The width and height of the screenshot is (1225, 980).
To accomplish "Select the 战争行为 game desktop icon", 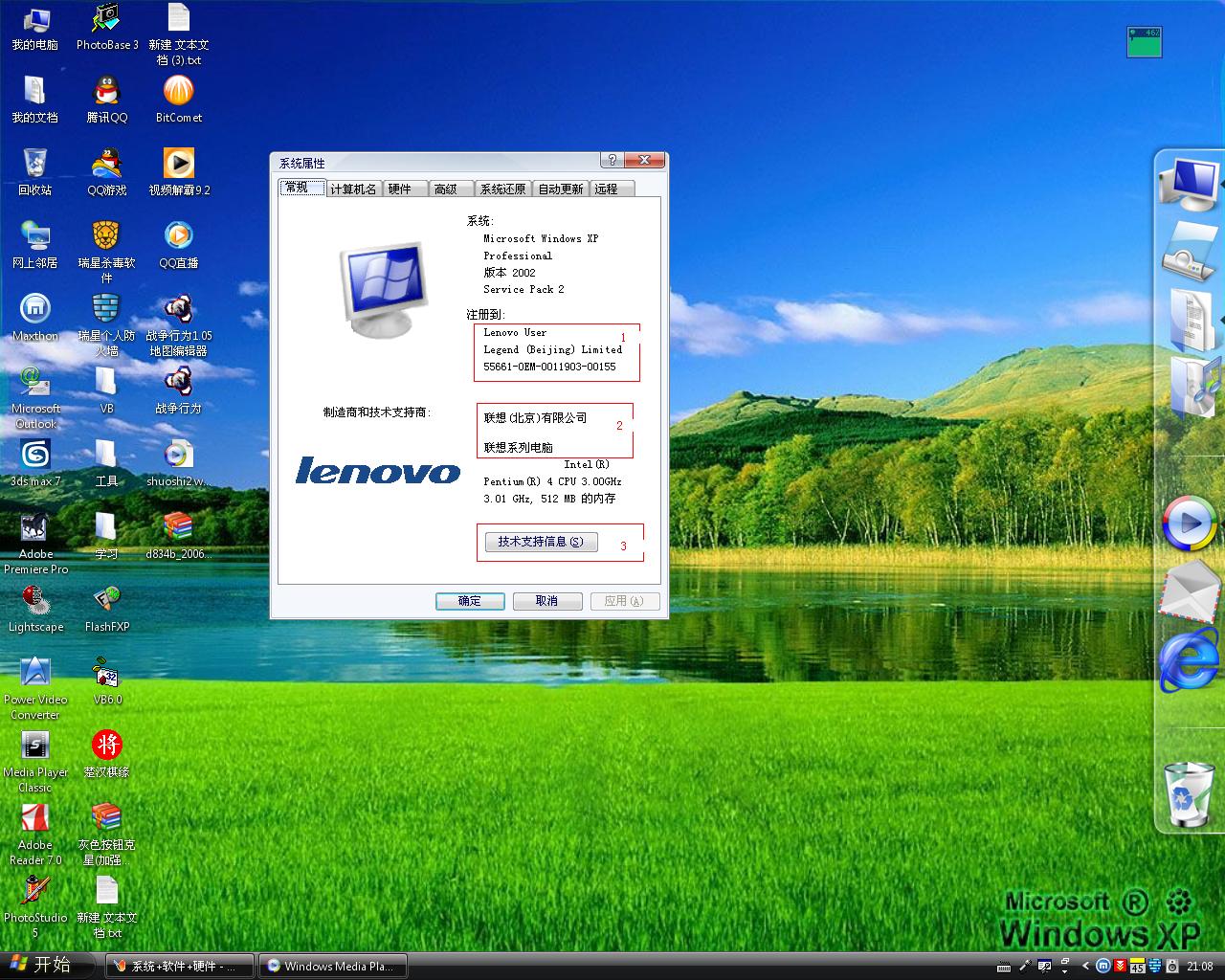I will click(x=179, y=390).
